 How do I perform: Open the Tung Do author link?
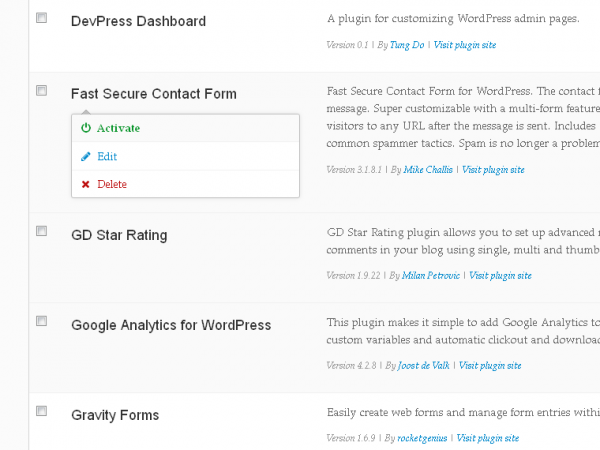pos(407,45)
